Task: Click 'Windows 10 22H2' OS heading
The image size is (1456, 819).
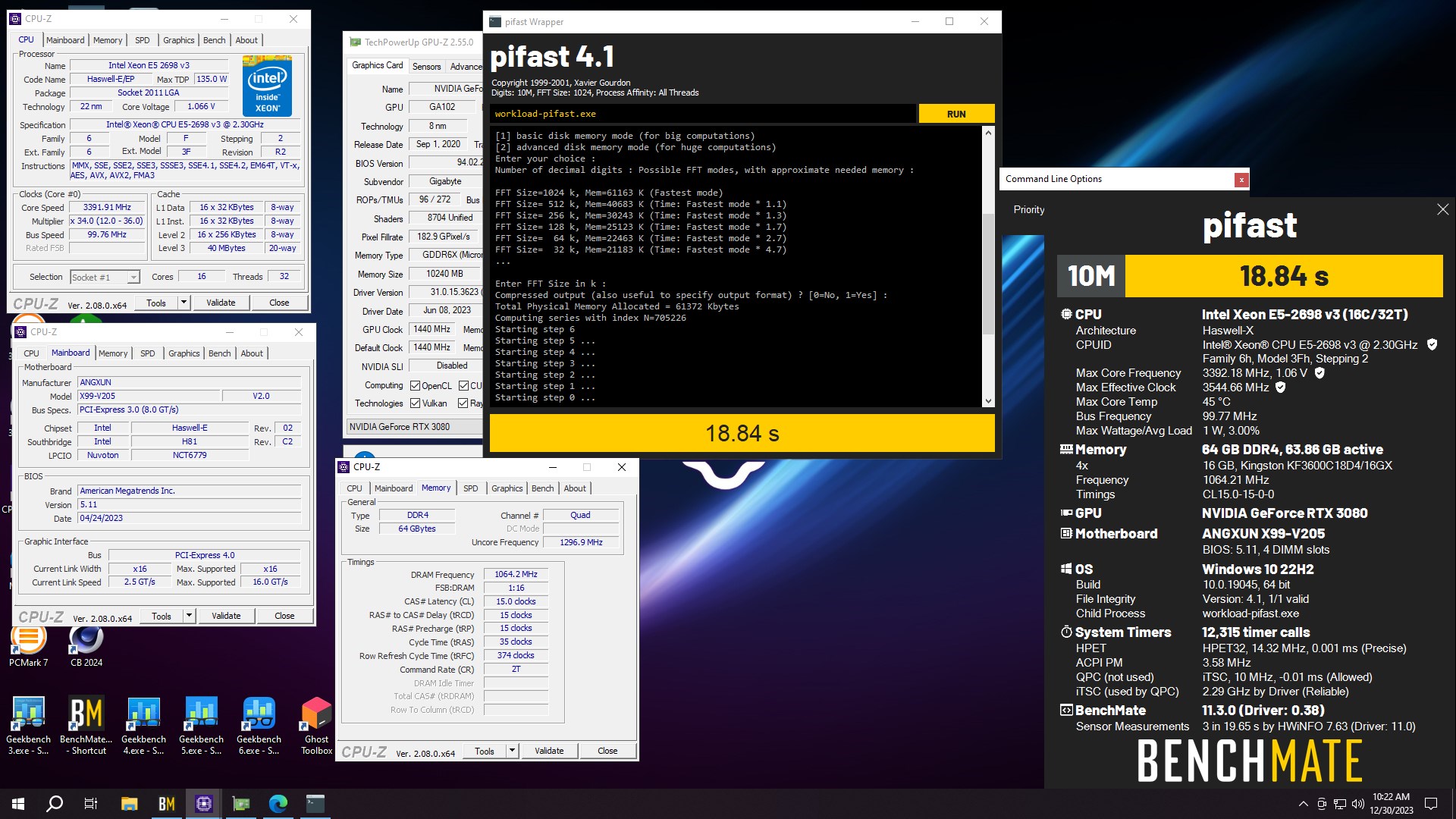Action: tap(1257, 570)
